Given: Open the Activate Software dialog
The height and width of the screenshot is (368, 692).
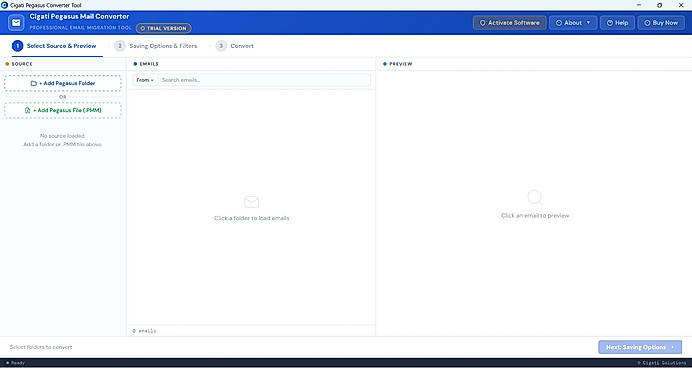Looking at the screenshot, I should 510,23.
